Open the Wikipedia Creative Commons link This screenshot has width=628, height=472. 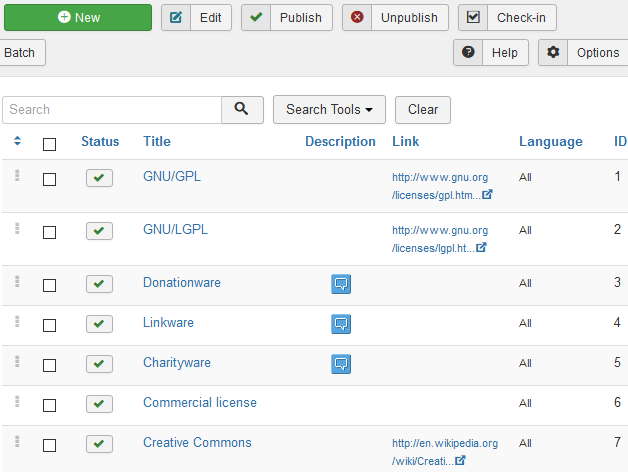[x=445, y=452]
